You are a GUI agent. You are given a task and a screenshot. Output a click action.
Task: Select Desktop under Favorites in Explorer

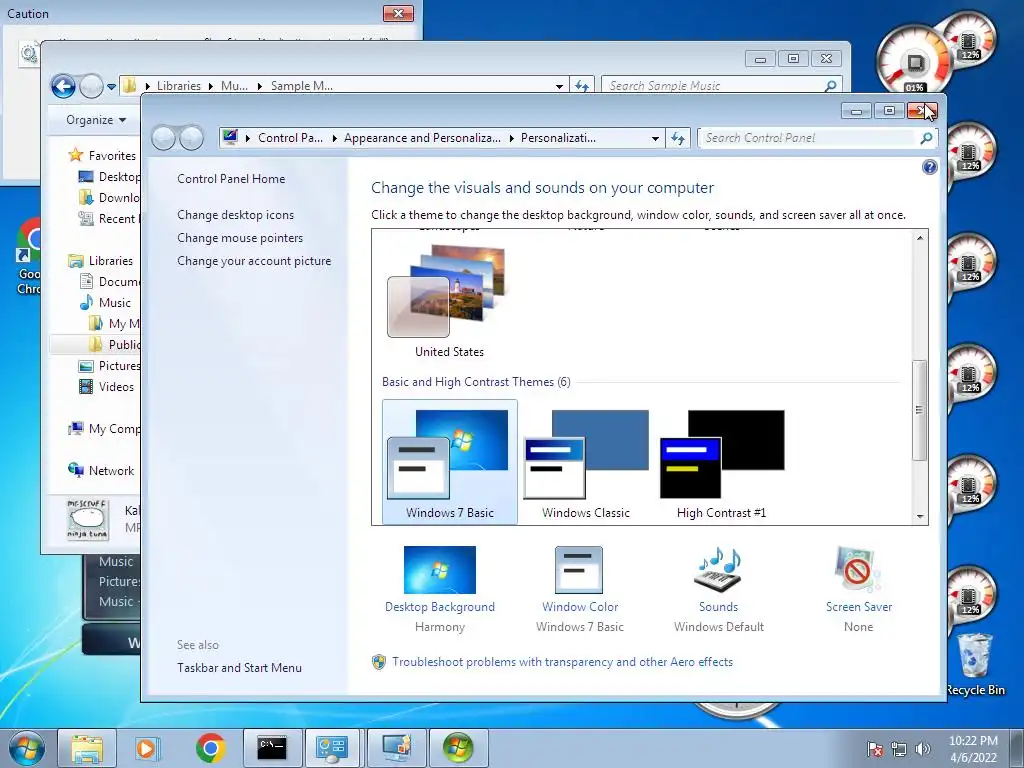click(109, 176)
